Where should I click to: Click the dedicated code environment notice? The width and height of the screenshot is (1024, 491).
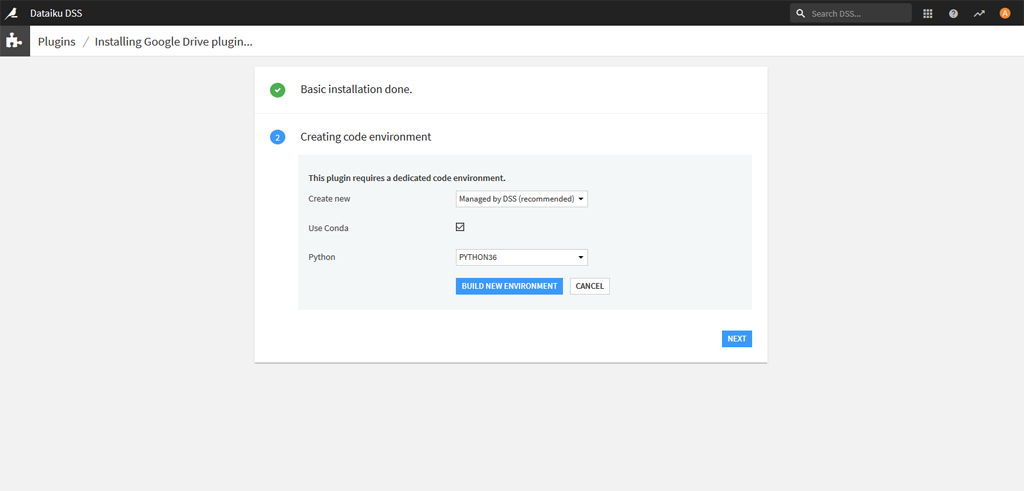click(407, 178)
